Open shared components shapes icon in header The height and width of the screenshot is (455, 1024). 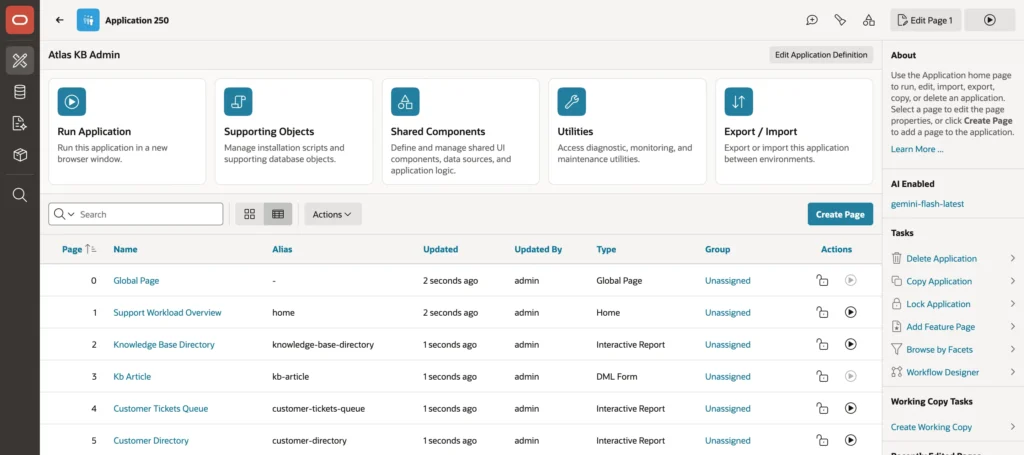[869, 20]
